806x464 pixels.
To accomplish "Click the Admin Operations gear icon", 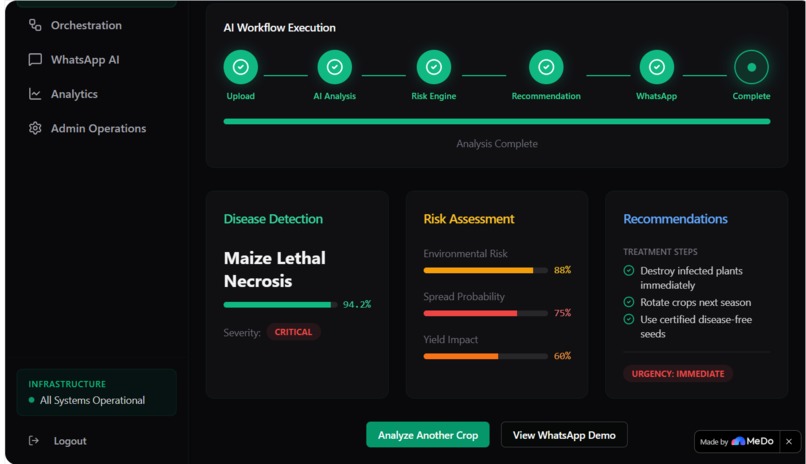I will (x=35, y=128).
